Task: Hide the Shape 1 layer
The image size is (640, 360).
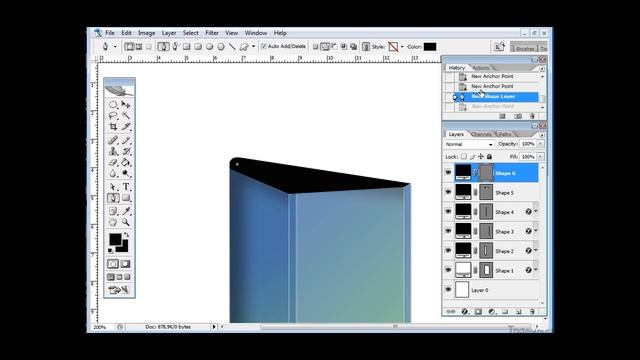Action: click(448, 270)
